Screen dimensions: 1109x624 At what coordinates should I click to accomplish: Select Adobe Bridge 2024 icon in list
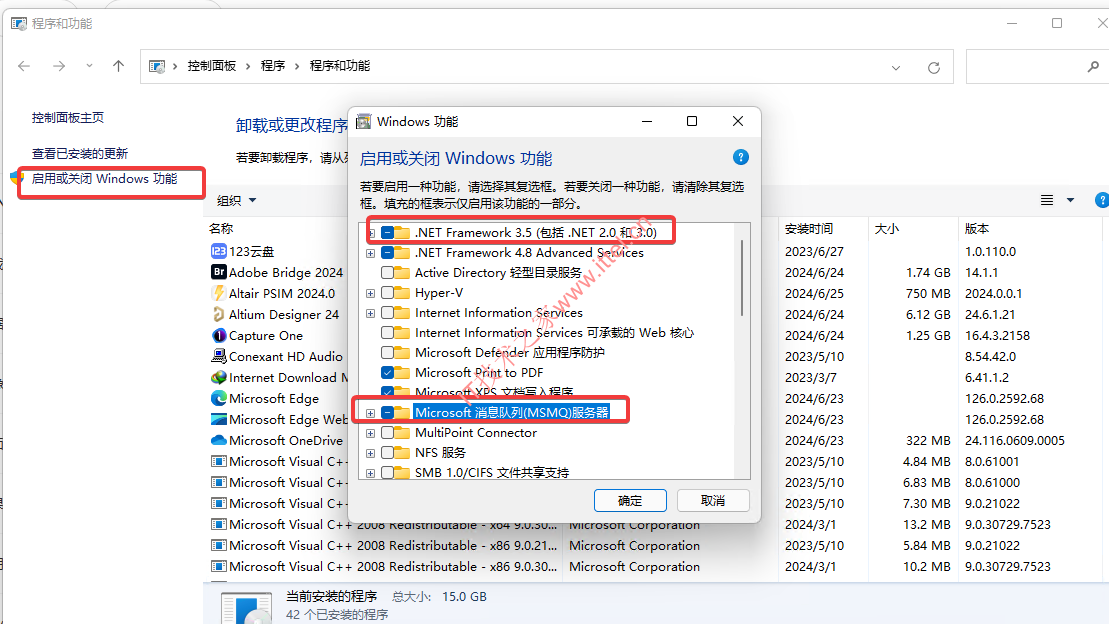219,272
